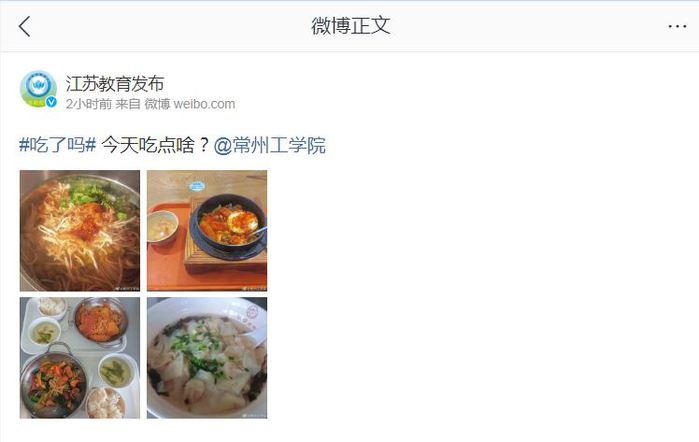The image size is (699, 442).
Task: Click the blue verified badge on avatar
Action: pyautogui.click(x=51, y=102)
